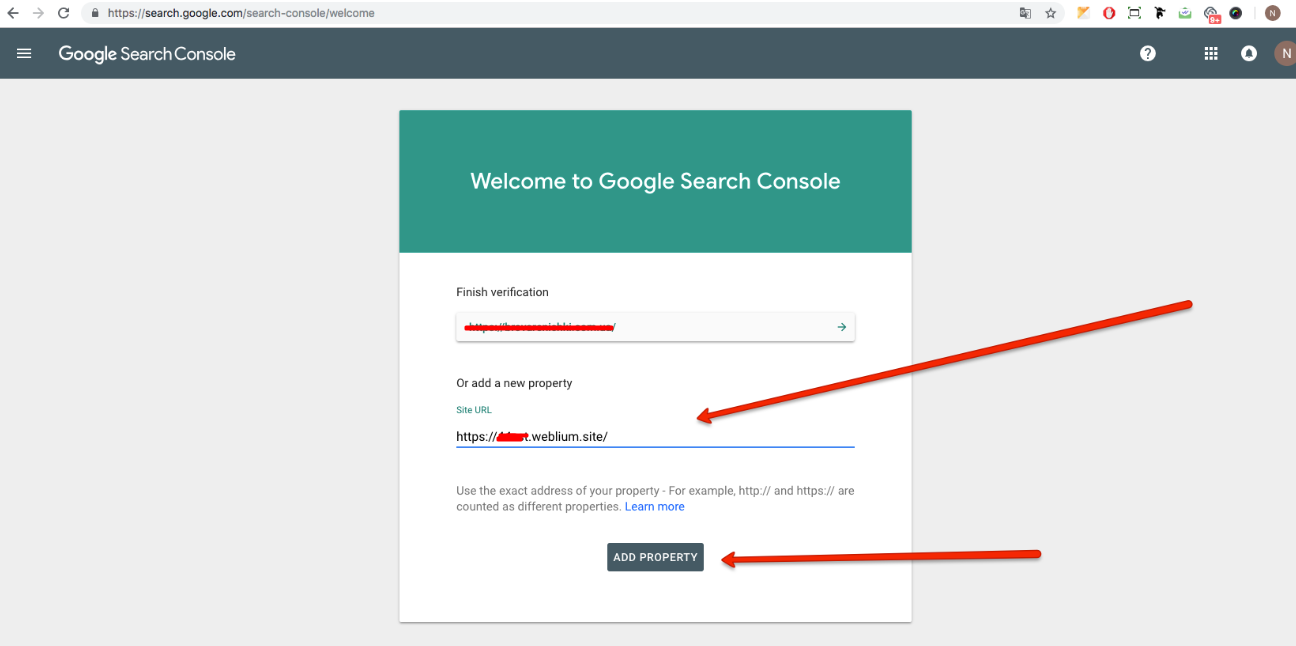Viewport: 1296px width, 646px height.
Task: Click the Site URL input field
Action: point(655,436)
